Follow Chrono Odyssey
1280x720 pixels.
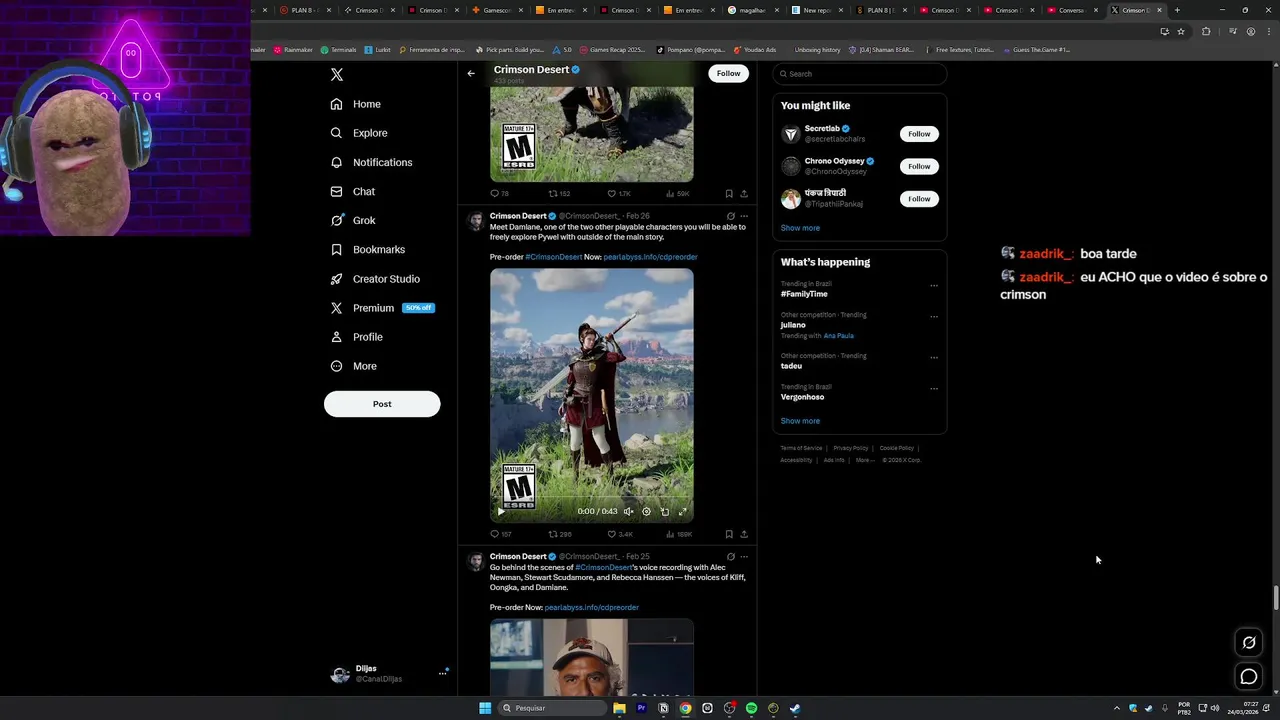(919, 166)
